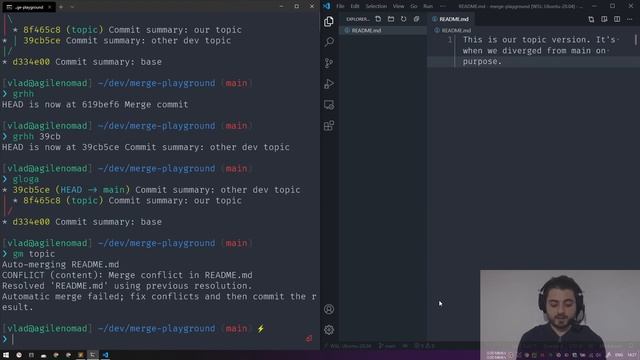Expand the overflow menu ellipsis in VS Code menu bar

coord(443,6)
